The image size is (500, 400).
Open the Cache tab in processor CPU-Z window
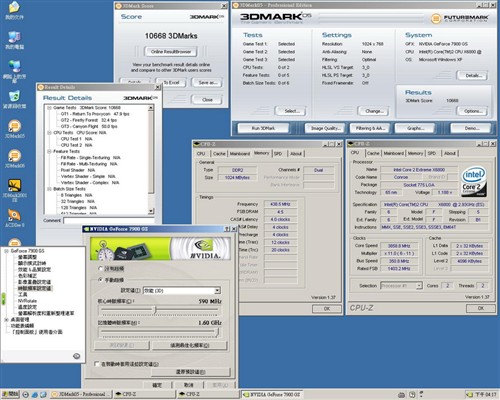click(x=373, y=153)
